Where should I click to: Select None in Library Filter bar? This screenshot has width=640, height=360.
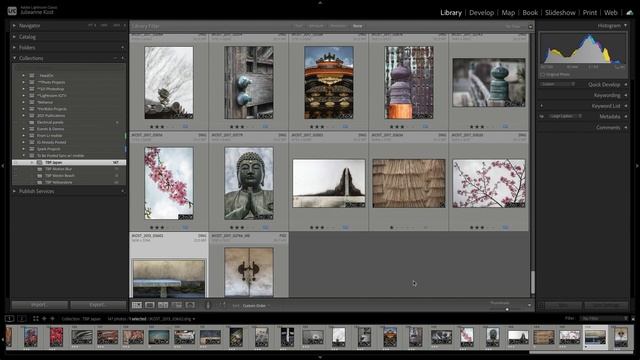(x=358, y=26)
